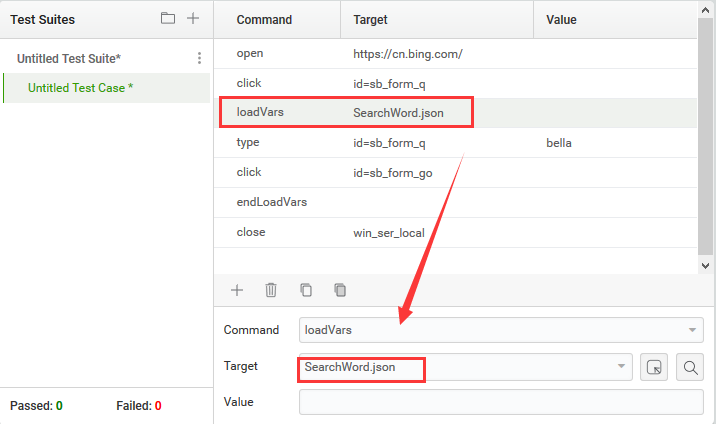Screen dimensions: 716x424
Task: Click the select target element icon
Action: pyautogui.click(x=654, y=367)
